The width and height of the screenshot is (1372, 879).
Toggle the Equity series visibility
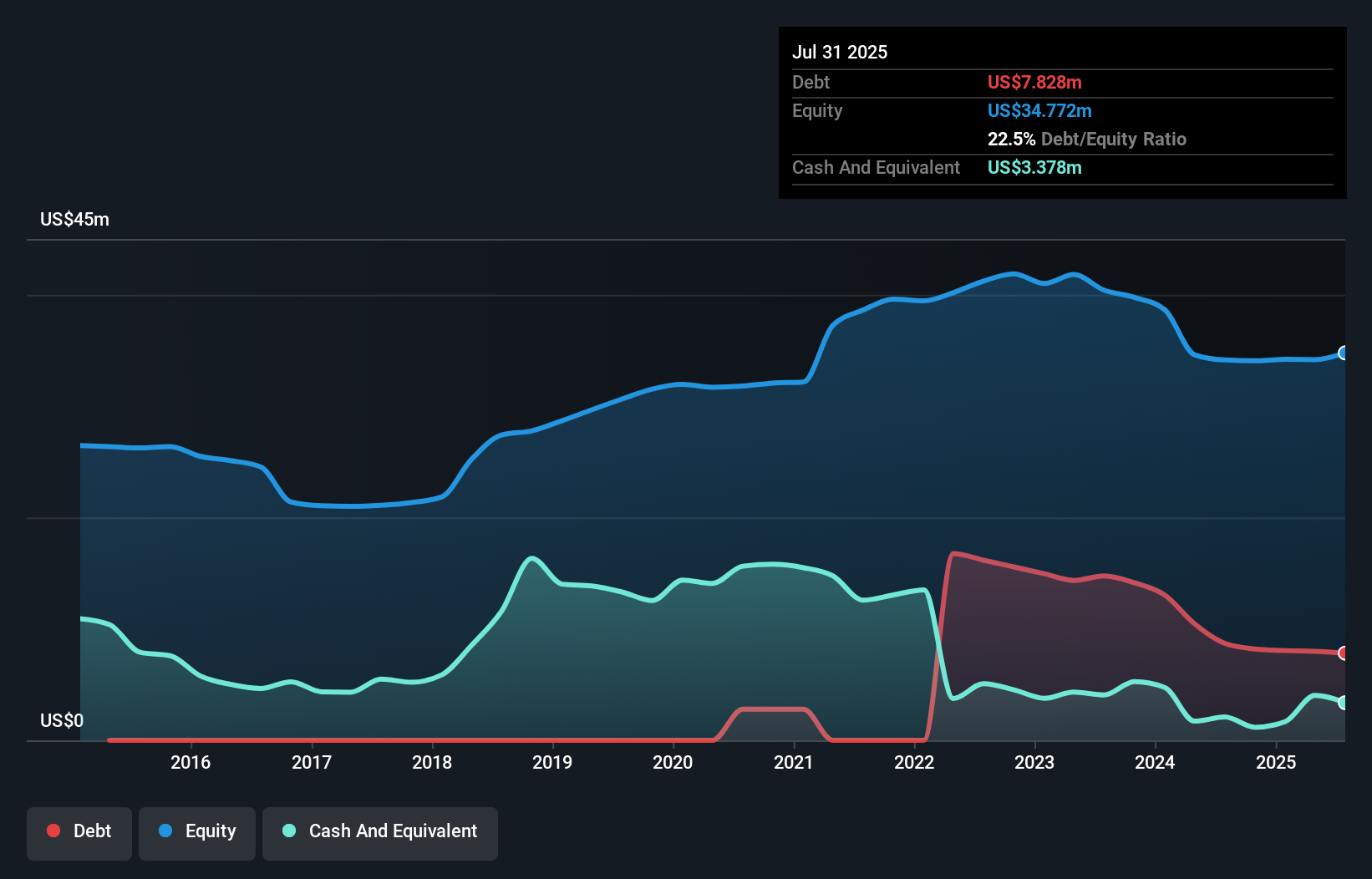point(196,831)
